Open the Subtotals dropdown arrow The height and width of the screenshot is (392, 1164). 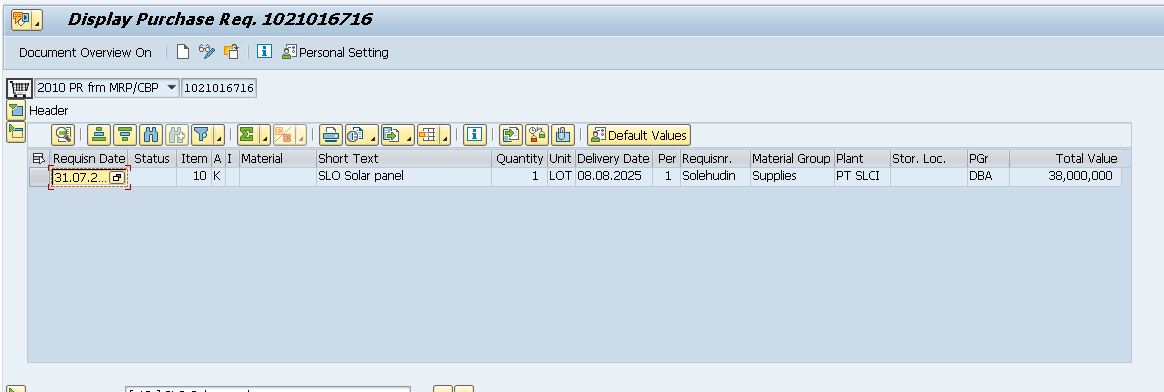click(301, 135)
